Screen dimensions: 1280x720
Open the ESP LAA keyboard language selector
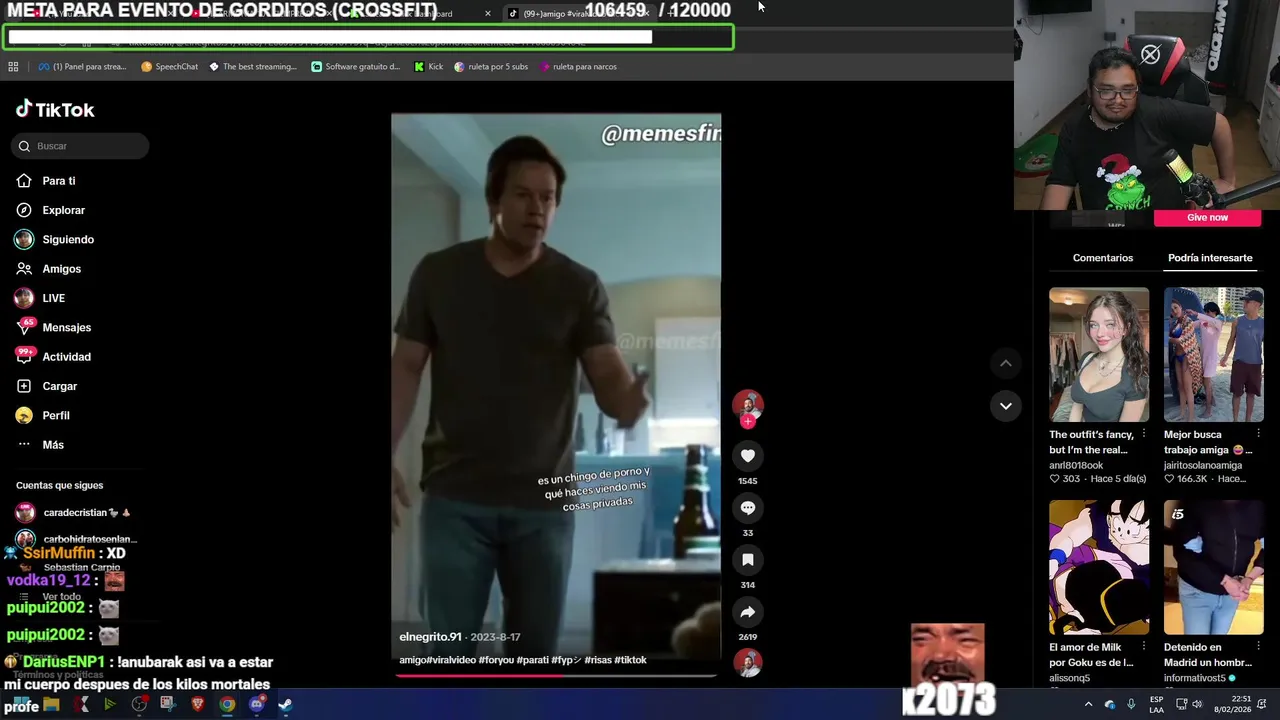click(x=1157, y=705)
